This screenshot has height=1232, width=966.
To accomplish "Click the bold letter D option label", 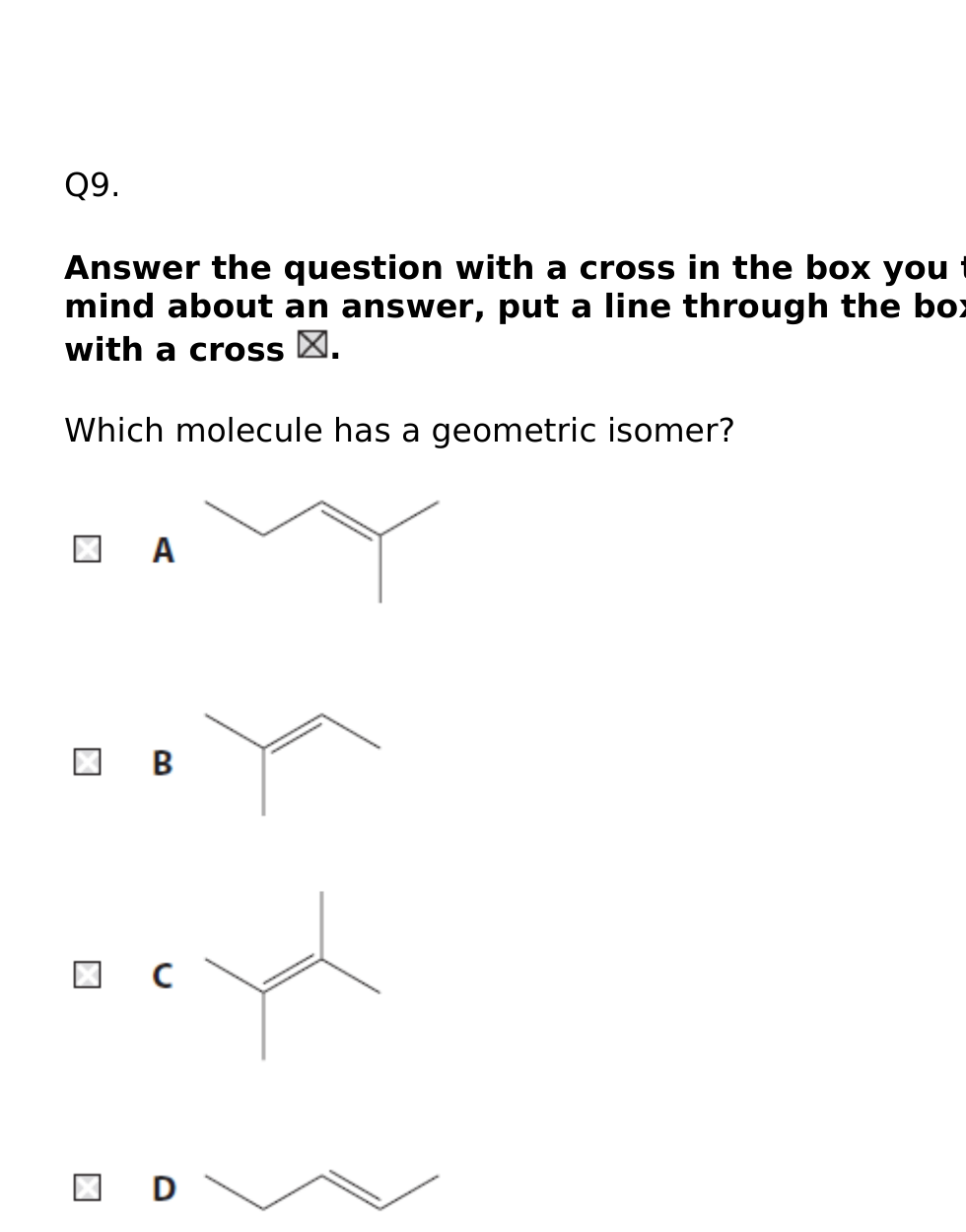I will coord(164,1189).
